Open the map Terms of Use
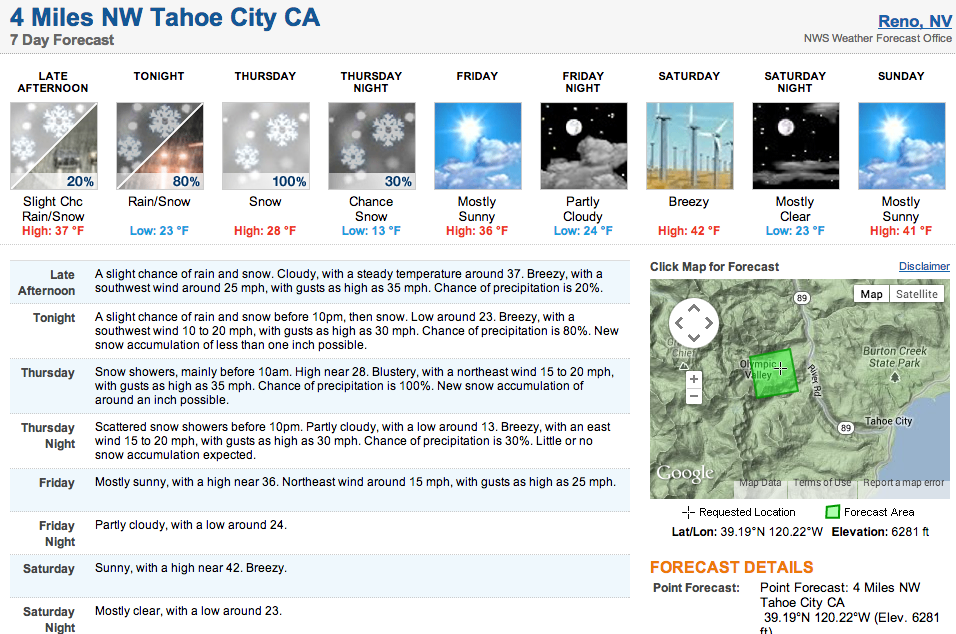Viewport: 956px width, 634px height. [822, 482]
